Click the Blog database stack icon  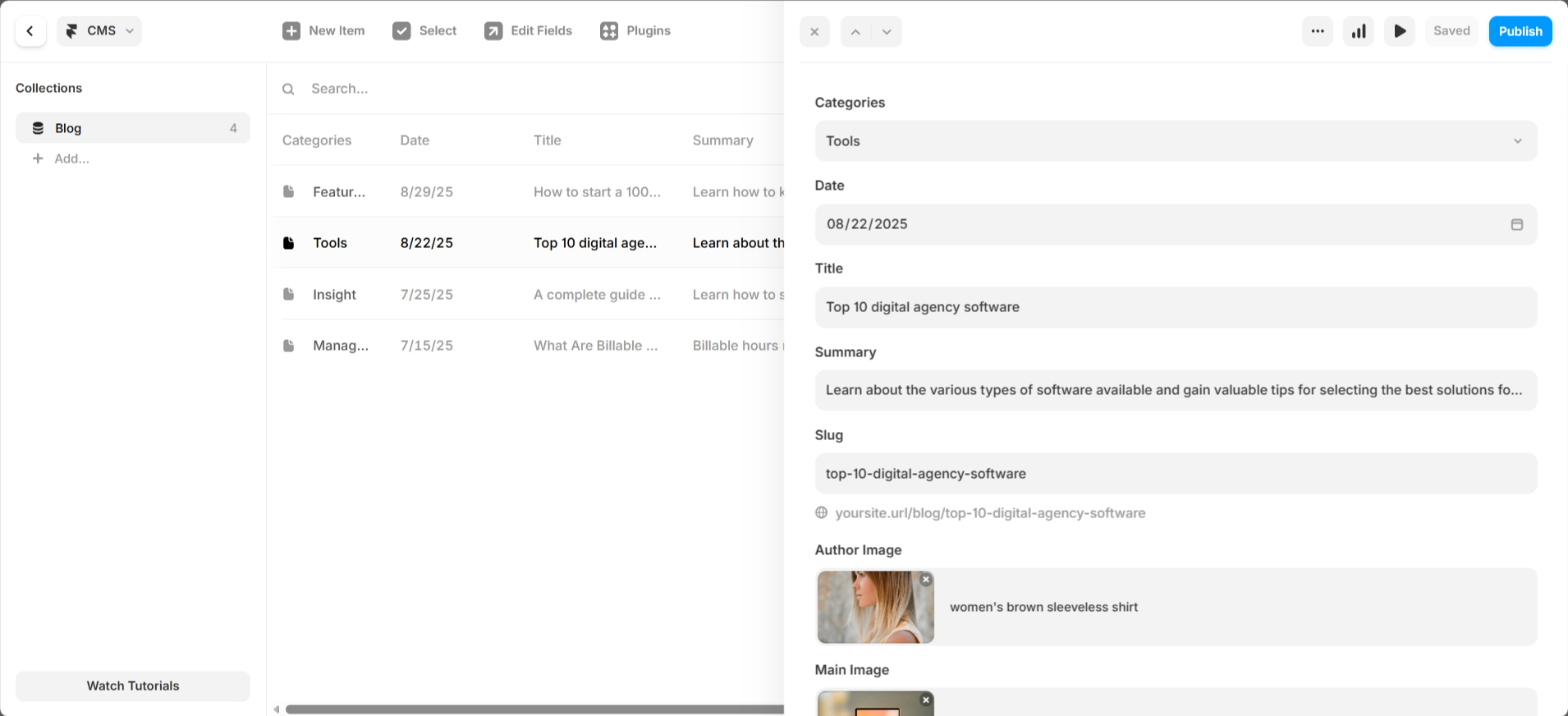[38, 128]
